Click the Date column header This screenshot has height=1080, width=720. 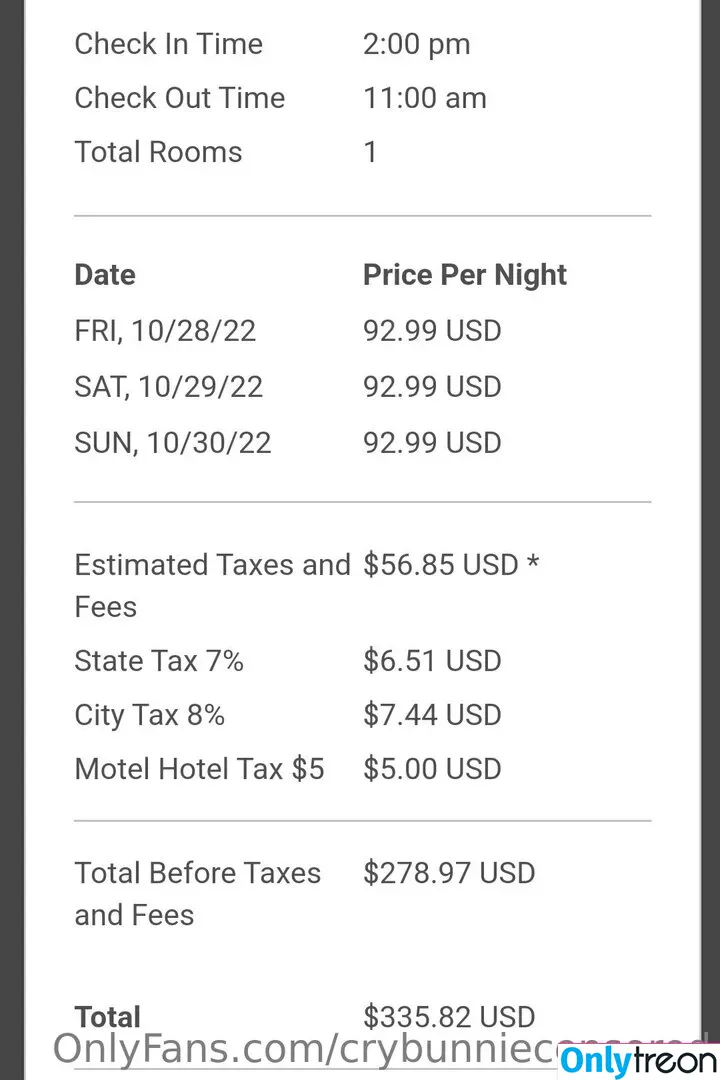point(105,275)
